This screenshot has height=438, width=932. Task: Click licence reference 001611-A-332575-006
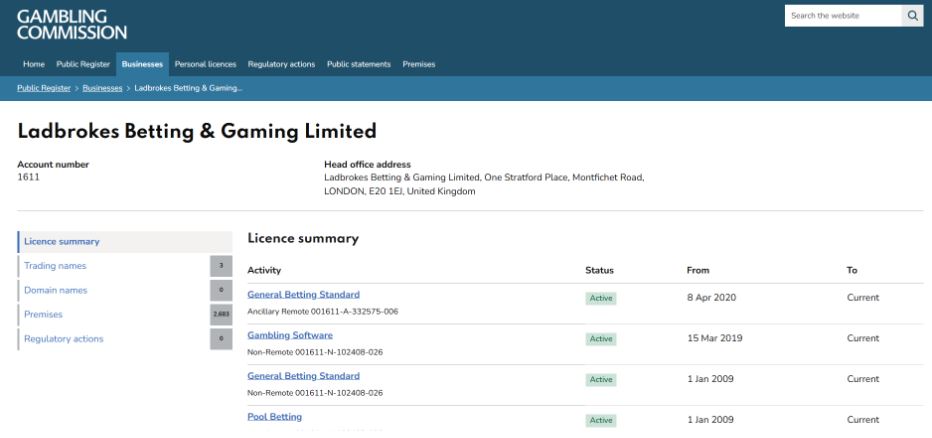[354, 311]
